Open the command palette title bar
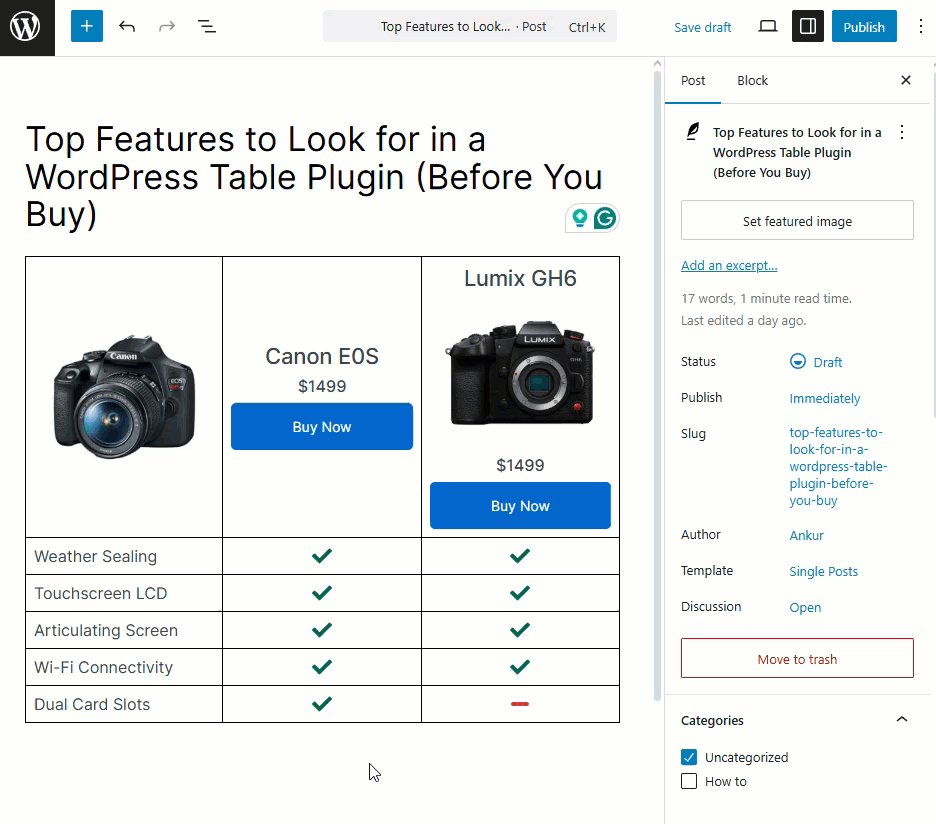936x824 pixels. tap(469, 26)
